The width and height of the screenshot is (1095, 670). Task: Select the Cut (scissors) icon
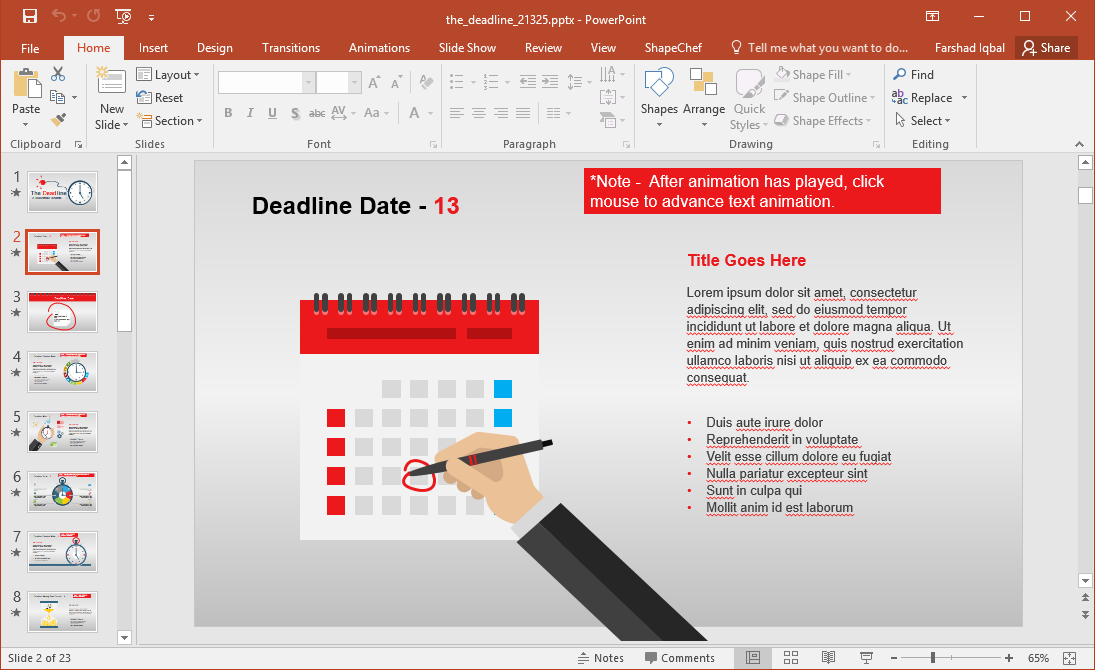(57, 74)
